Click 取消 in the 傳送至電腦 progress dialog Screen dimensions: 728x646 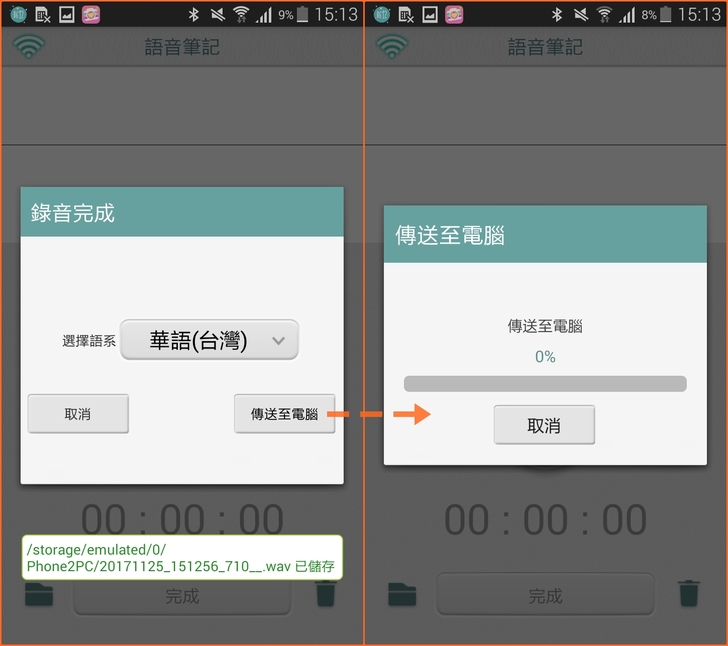[544, 425]
